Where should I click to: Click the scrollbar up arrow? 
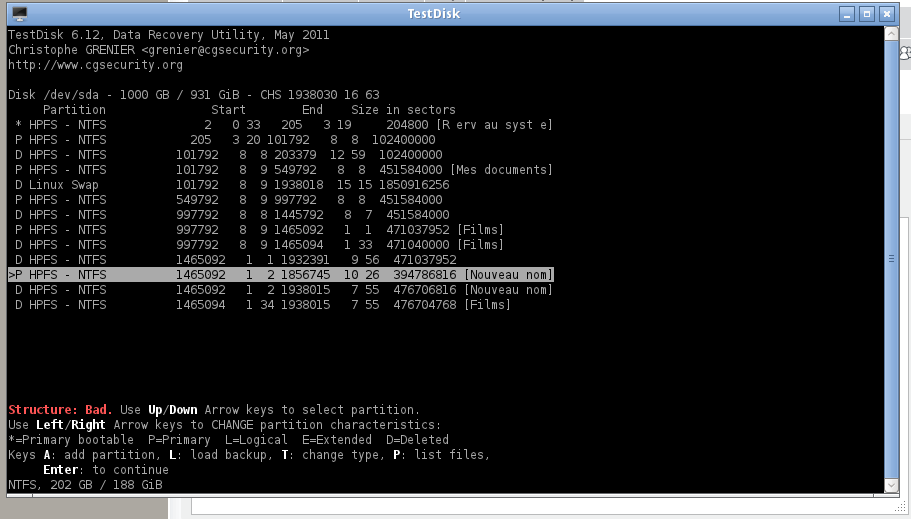click(891, 34)
